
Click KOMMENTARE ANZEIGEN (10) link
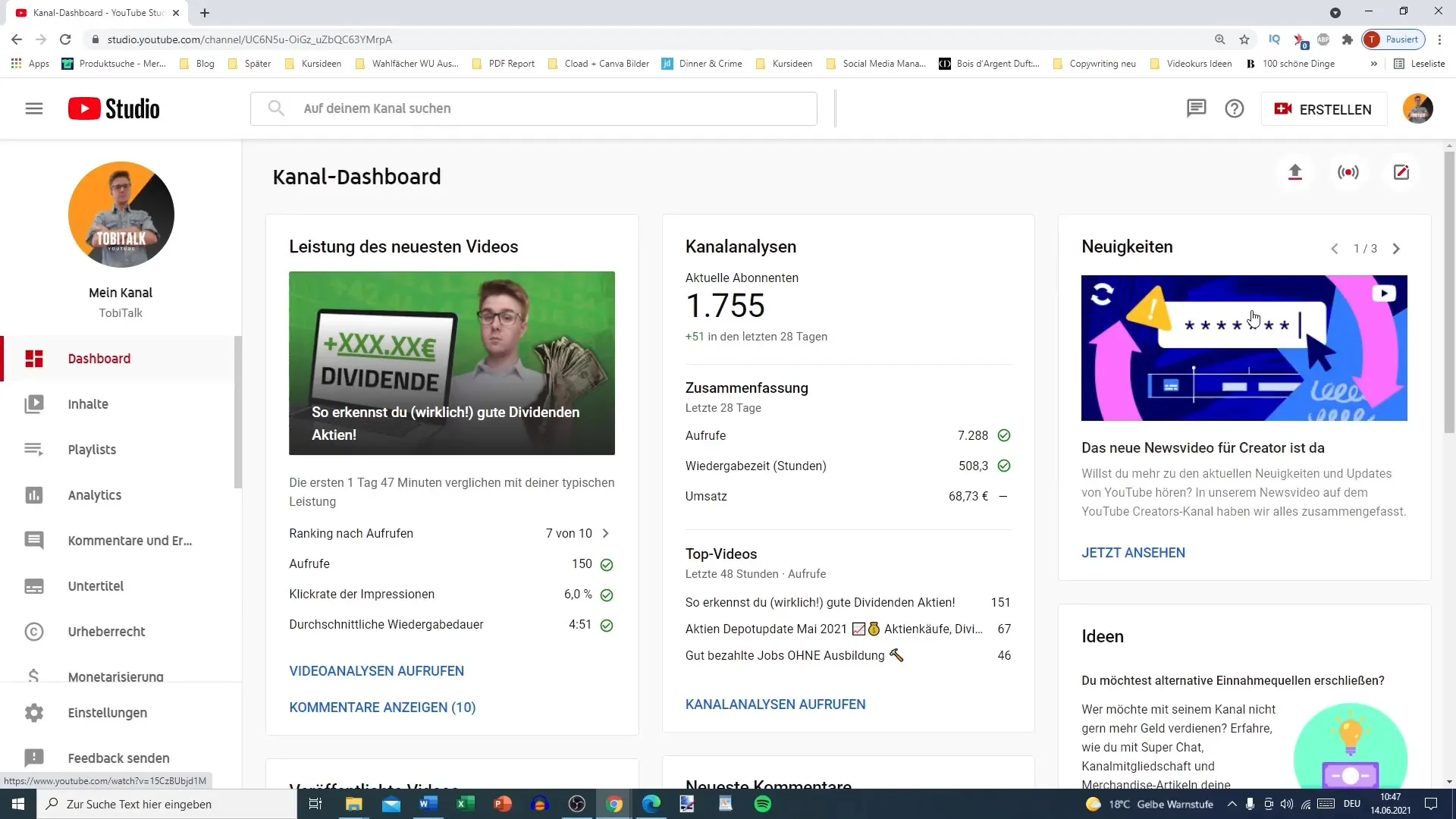pos(382,707)
